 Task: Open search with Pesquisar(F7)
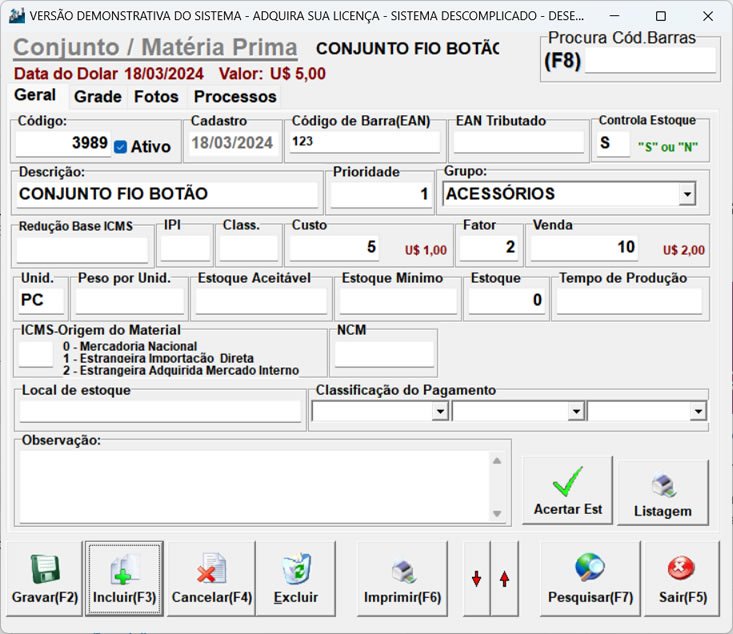(x=590, y=579)
